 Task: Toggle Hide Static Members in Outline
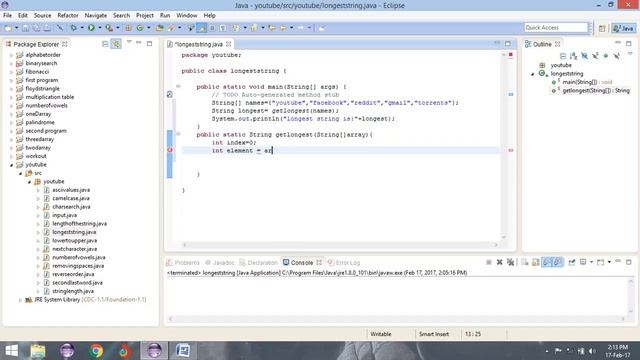(x=595, y=56)
